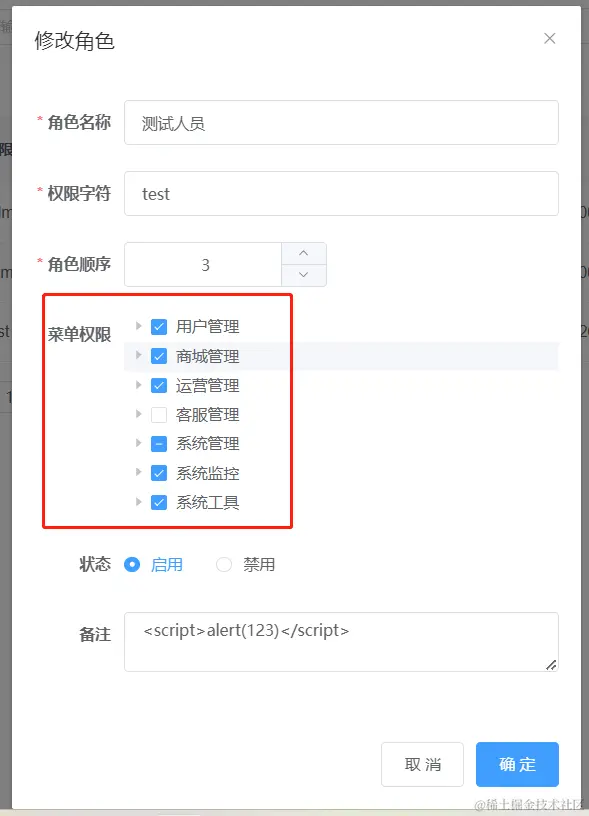Screen dimensions: 589x816
Task: Select the 运营管理 tree label
Action: [x=208, y=386]
